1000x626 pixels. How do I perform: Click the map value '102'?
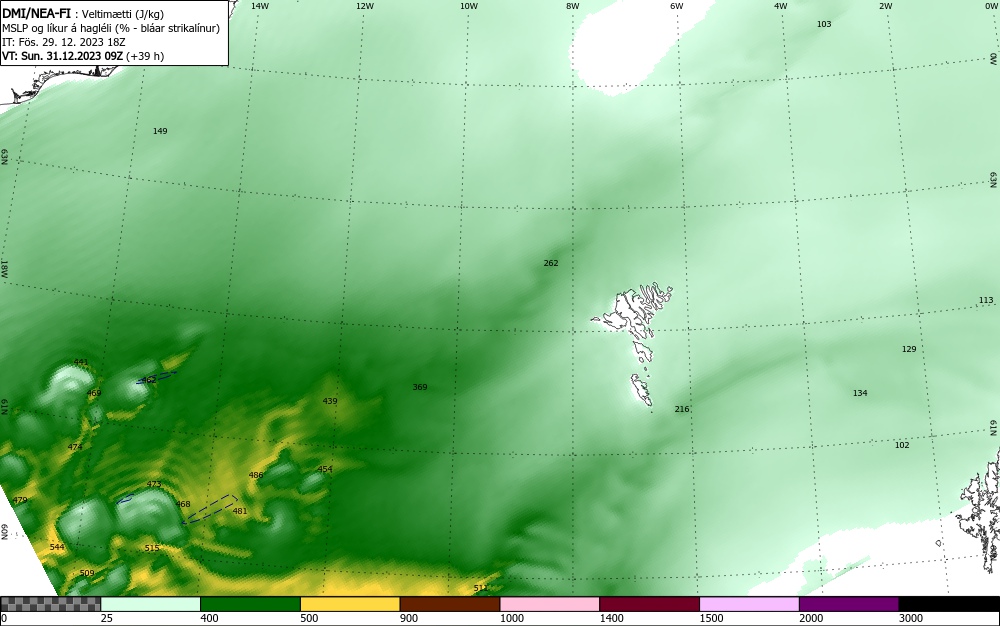(902, 446)
